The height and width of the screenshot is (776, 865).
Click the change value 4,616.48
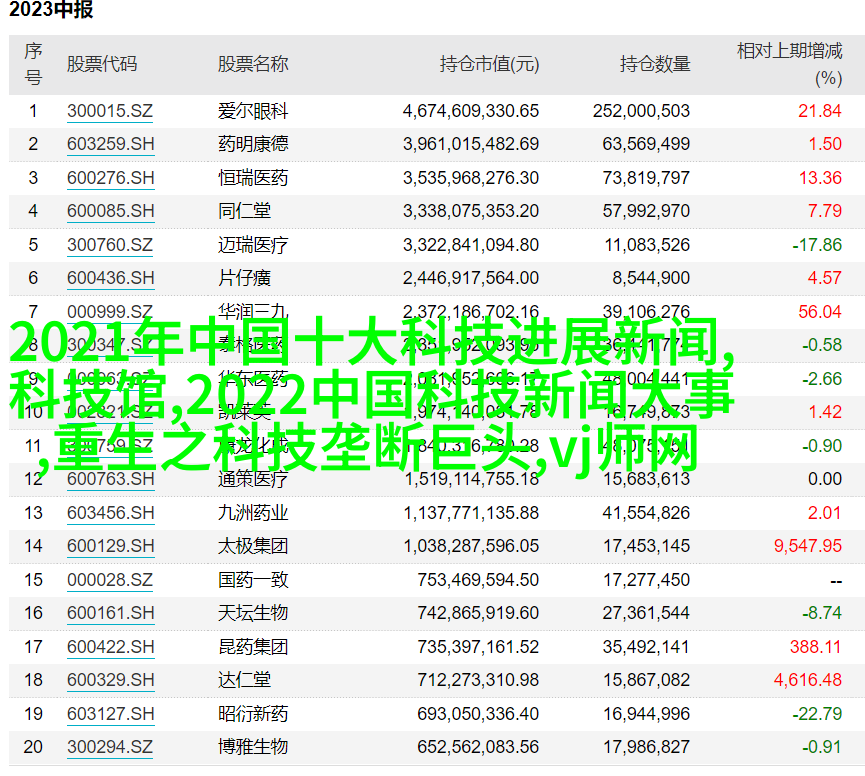click(x=808, y=679)
